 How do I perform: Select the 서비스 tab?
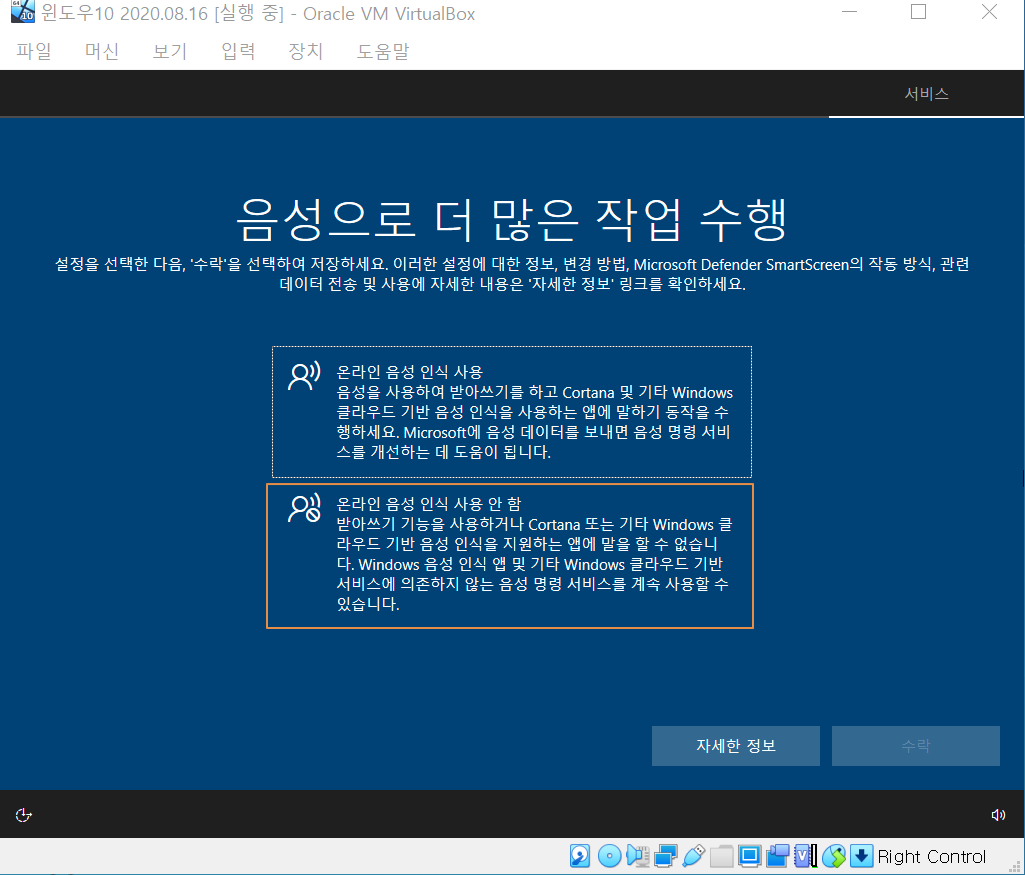pyautogui.click(x=926, y=94)
